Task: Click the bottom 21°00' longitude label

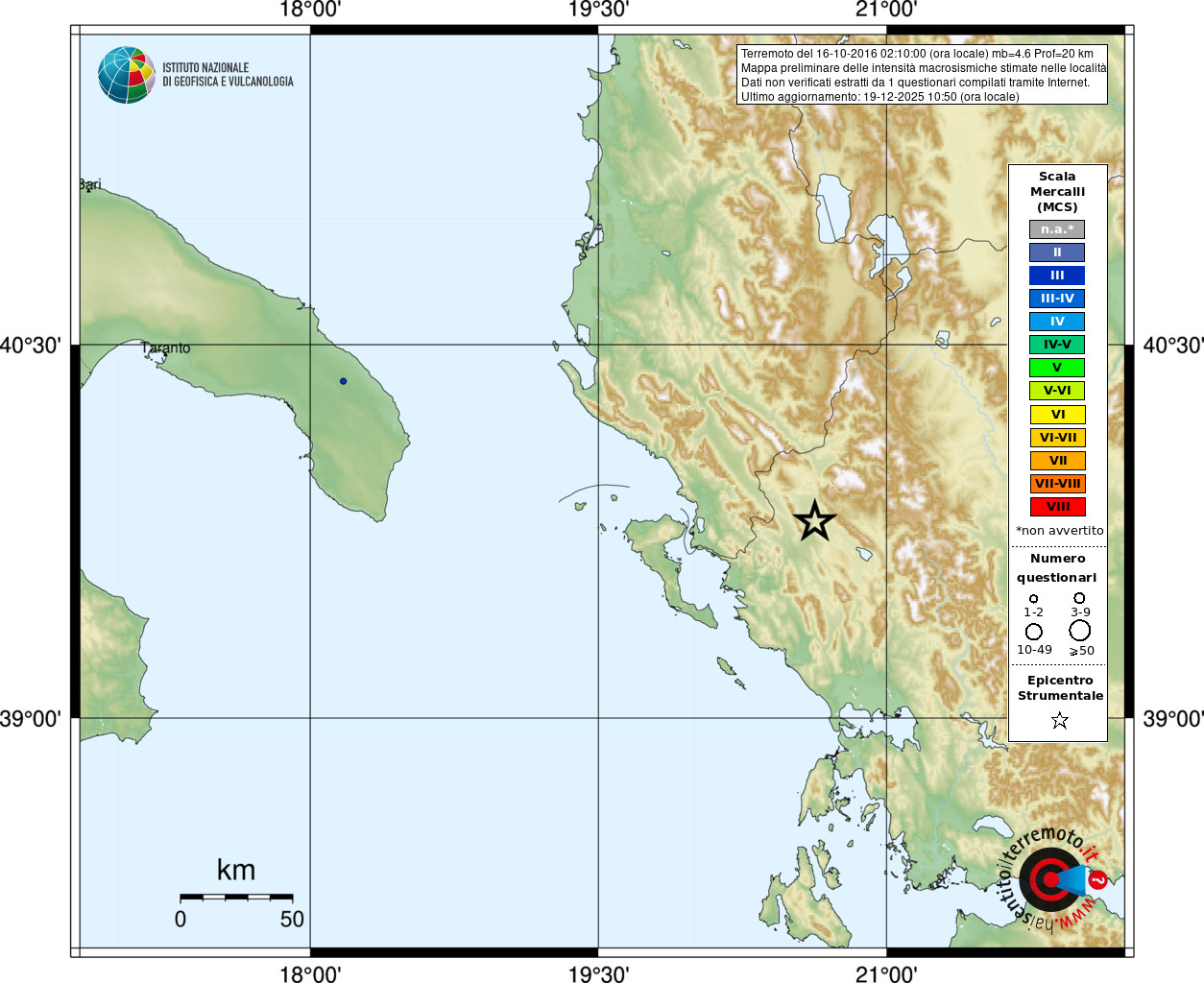Action: pyautogui.click(x=886, y=973)
